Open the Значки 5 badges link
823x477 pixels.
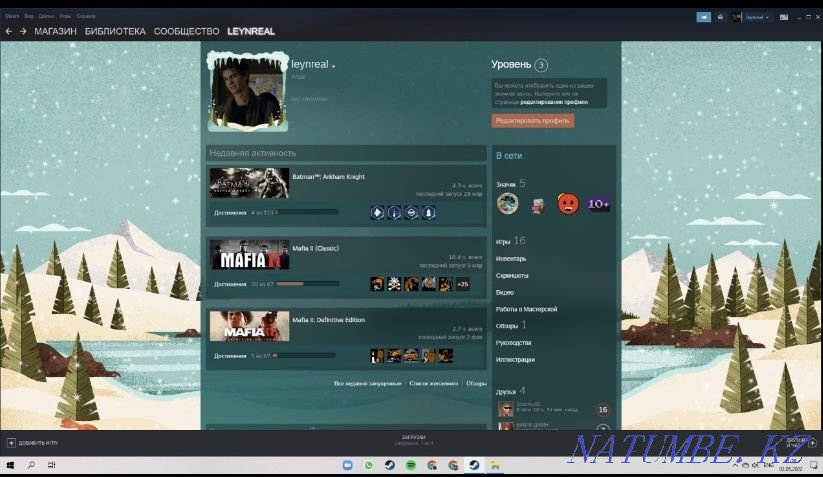point(511,184)
